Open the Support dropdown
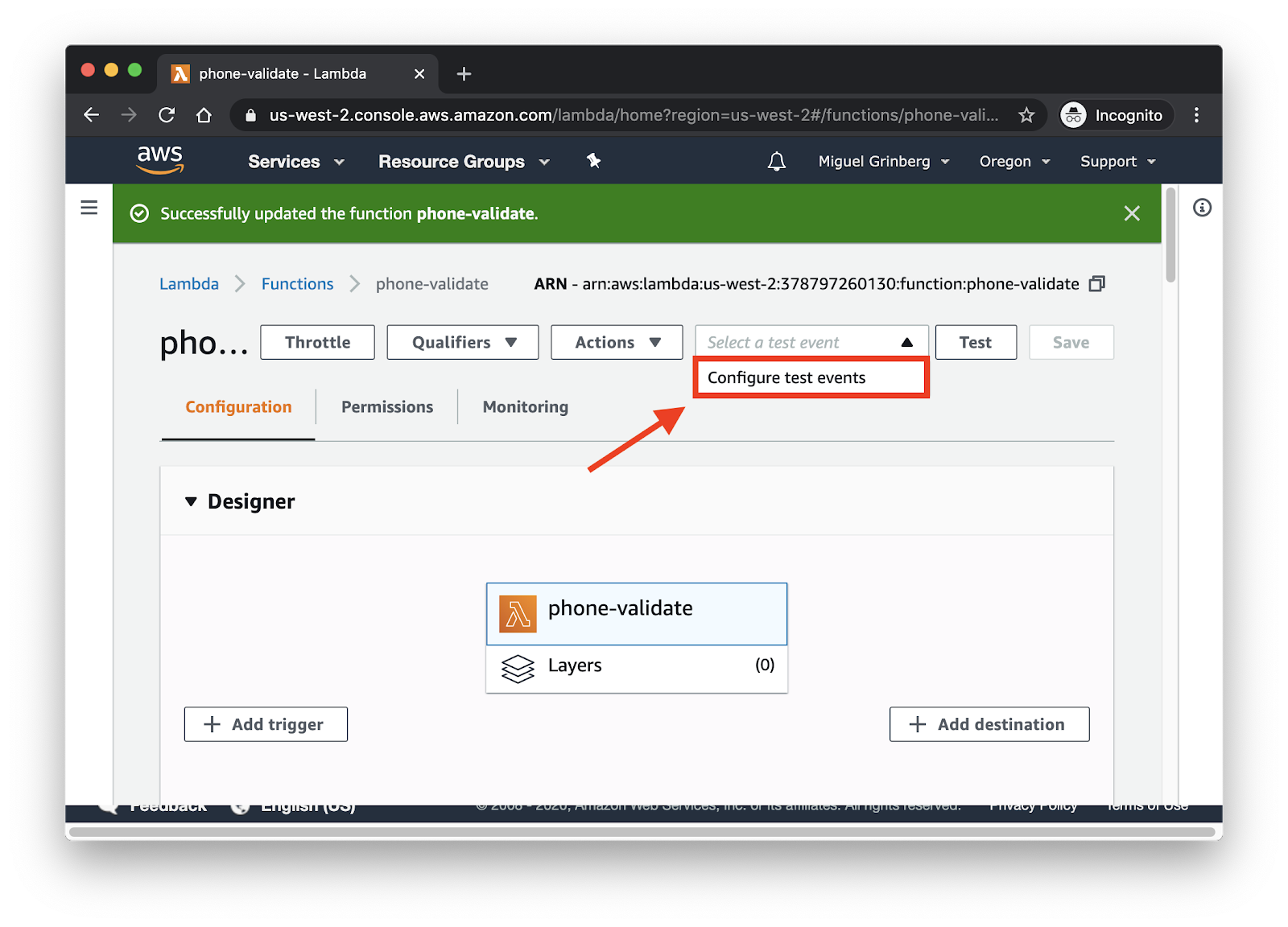 pos(1118,162)
